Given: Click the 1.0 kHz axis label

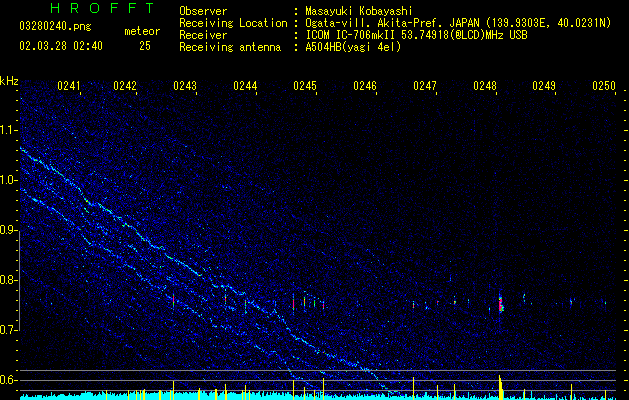Looking at the screenshot, I should coord(9,180).
